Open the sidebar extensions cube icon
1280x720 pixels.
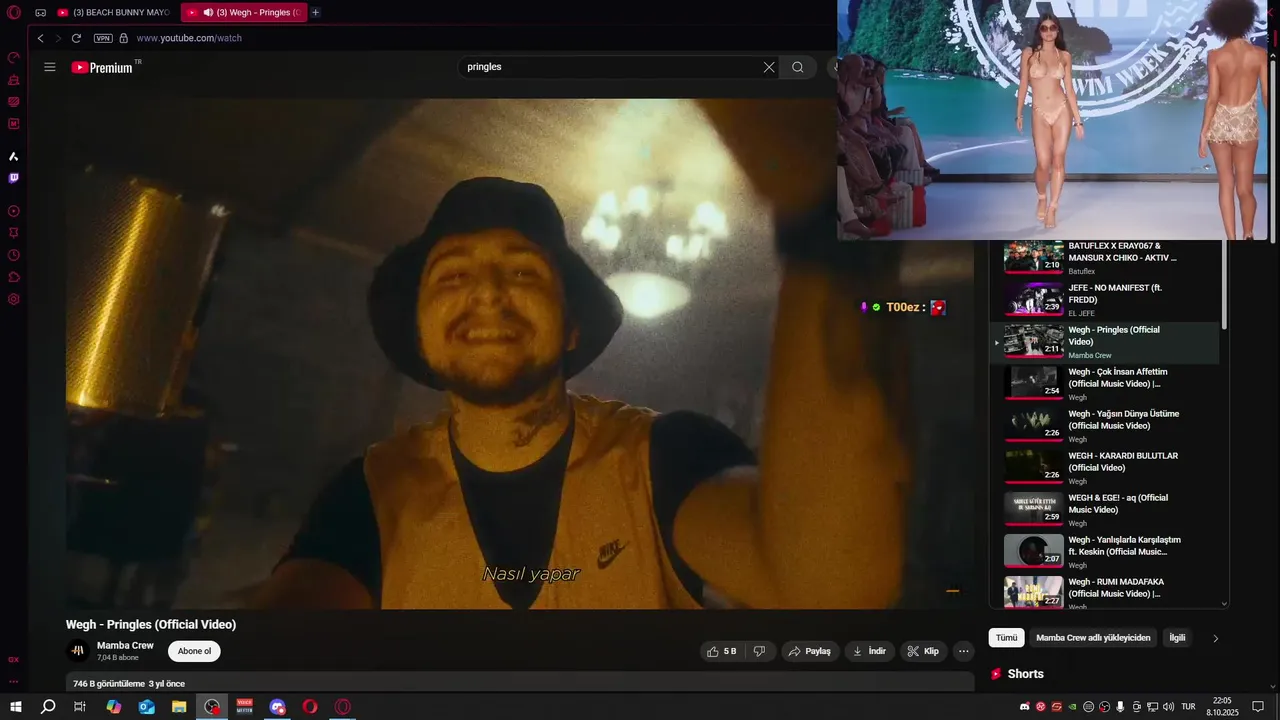tap(14, 277)
